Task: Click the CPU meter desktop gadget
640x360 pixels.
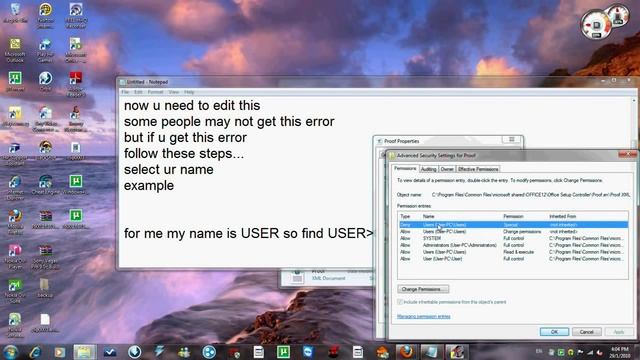Action: [x=596, y=25]
